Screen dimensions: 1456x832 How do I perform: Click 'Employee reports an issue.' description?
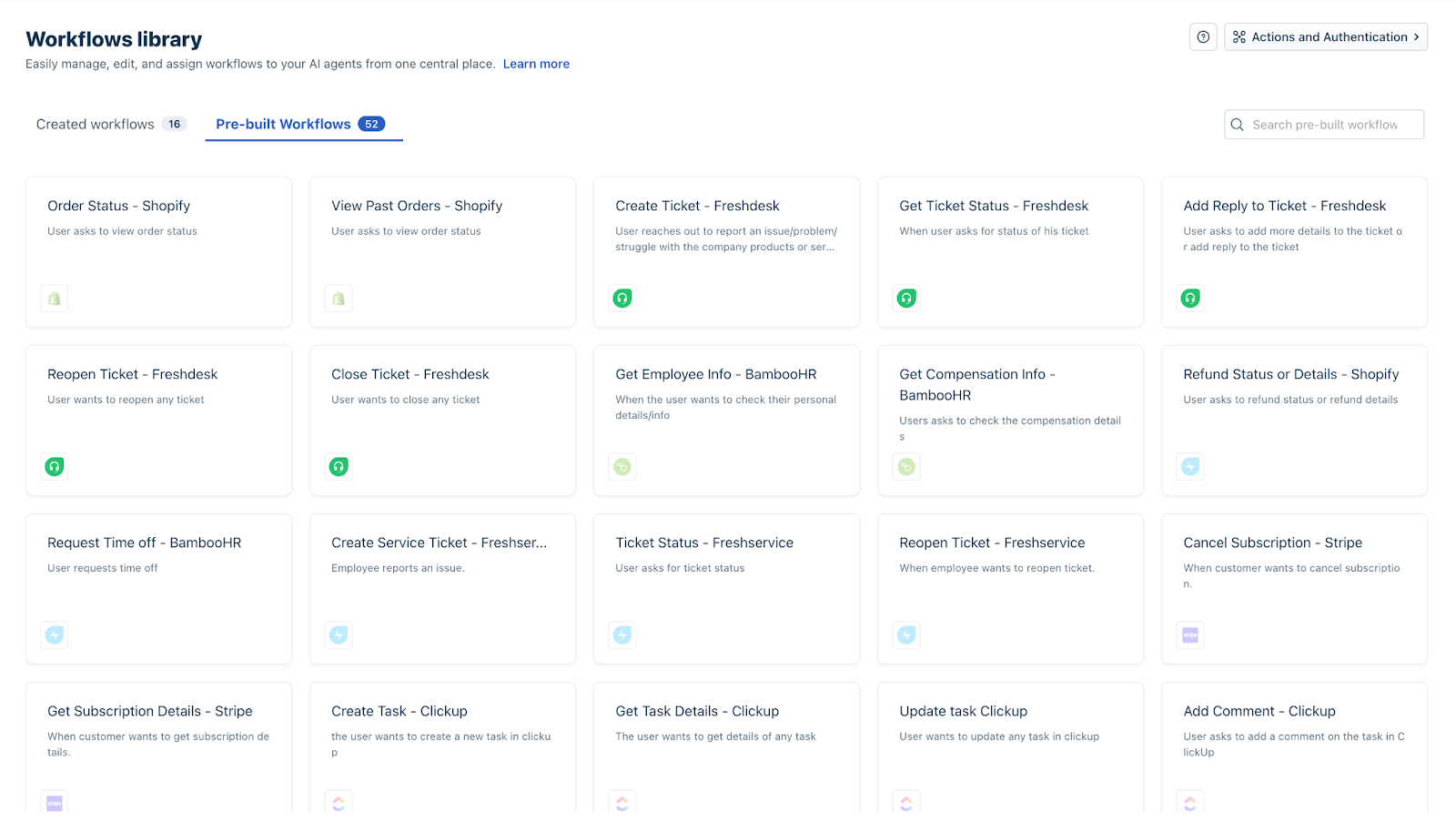point(398,568)
